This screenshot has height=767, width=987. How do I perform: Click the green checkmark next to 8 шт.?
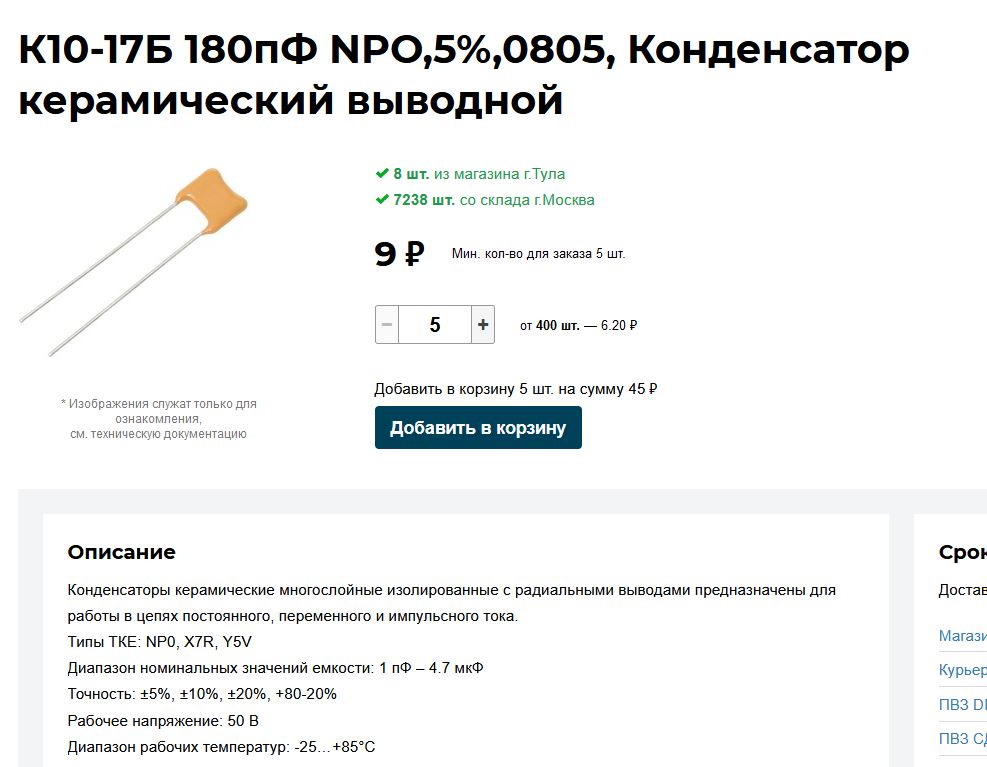(381, 173)
